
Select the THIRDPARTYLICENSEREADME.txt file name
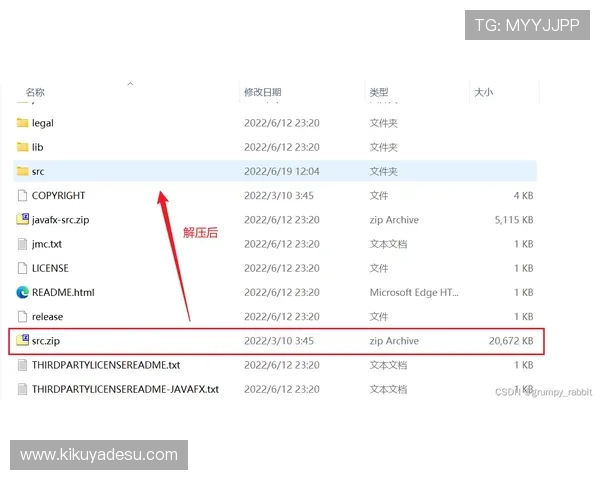(x=106, y=365)
